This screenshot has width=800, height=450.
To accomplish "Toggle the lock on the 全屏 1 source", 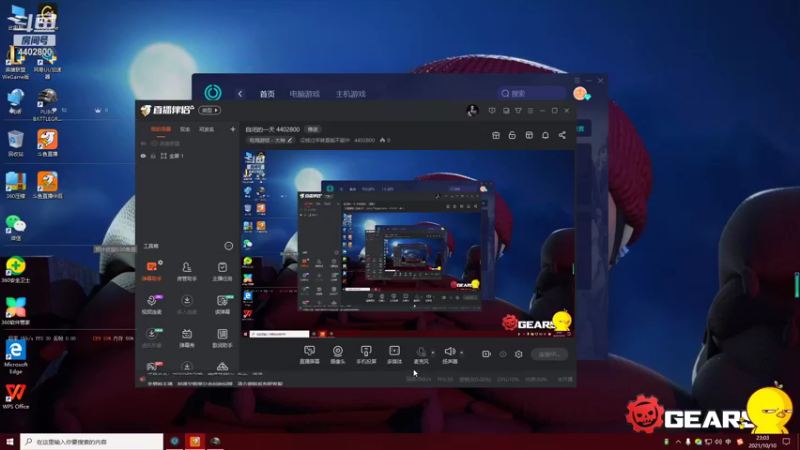I will (153, 156).
